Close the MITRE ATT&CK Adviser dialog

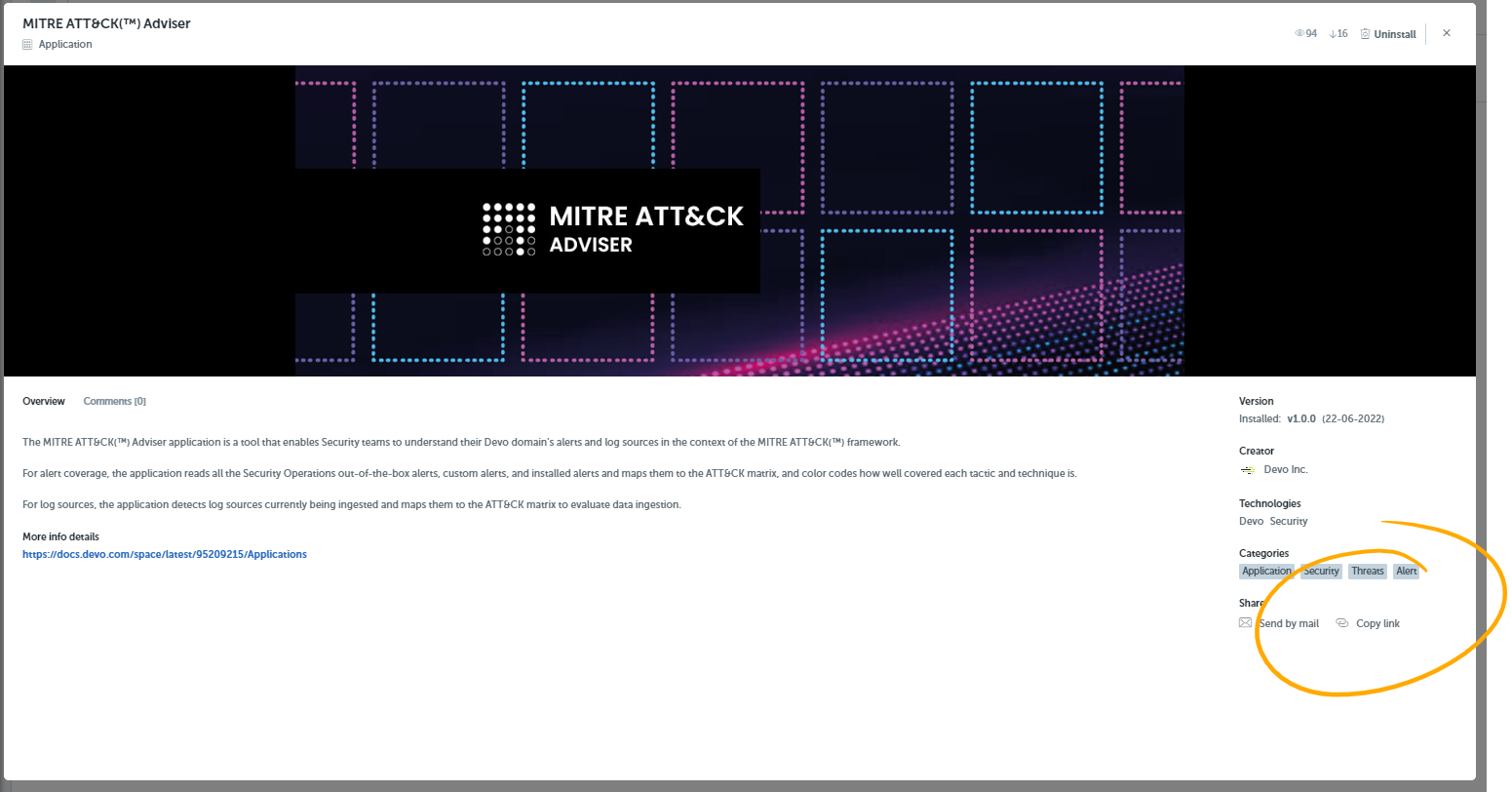(x=1447, y=33)
